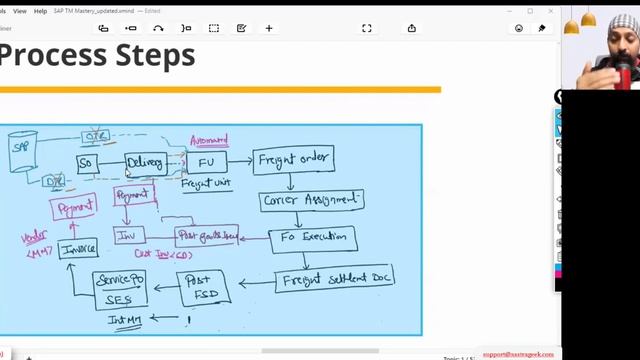Click the Process Steps heading
This screenshot has height=360, width=640.
pyautogui.click(x=97, y=56)
